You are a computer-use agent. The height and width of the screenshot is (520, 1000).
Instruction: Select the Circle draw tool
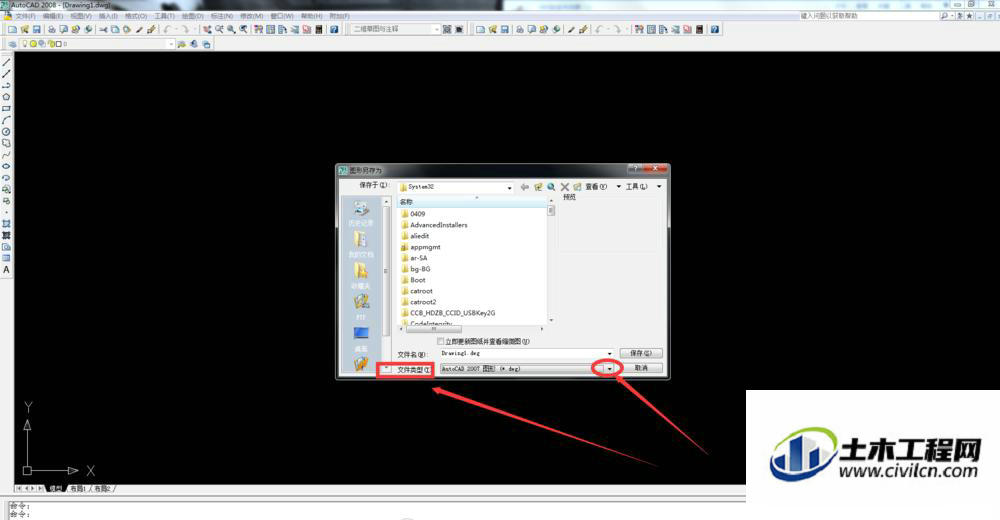point(6,131)
